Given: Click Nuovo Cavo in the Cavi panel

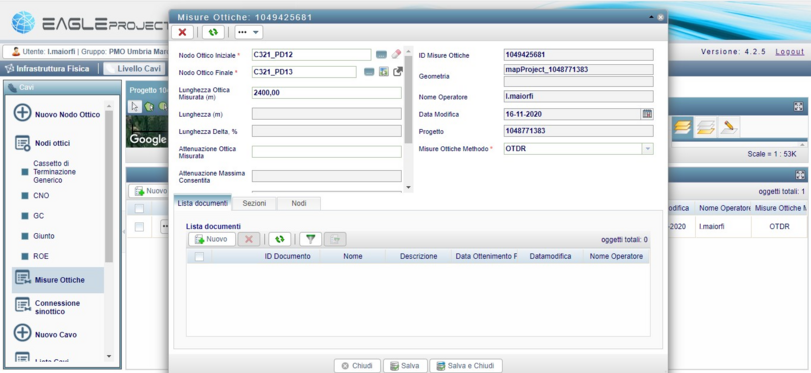Looking at the screenshot, I should (x=56, y=335).
